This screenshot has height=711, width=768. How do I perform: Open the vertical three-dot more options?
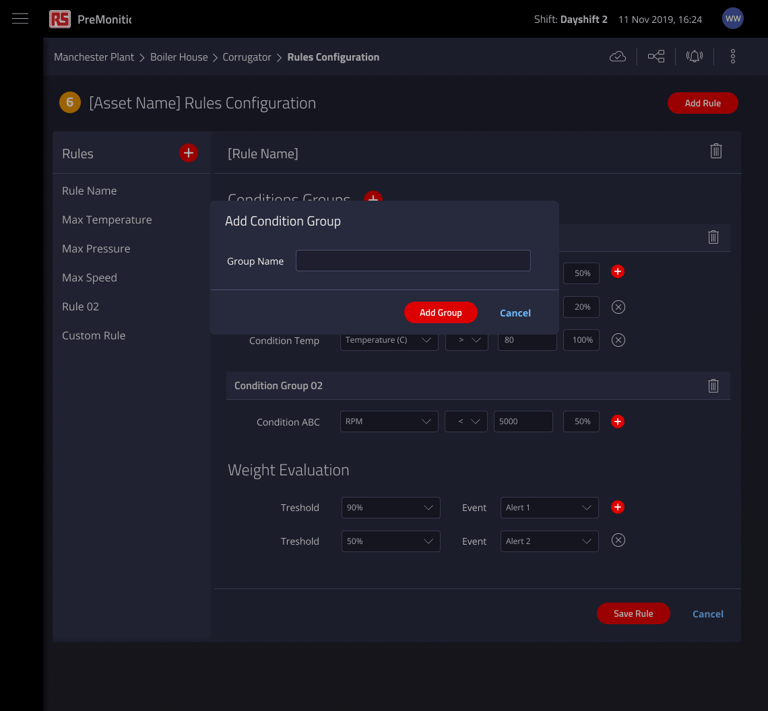pyautogui.click(x=732, y=57)
